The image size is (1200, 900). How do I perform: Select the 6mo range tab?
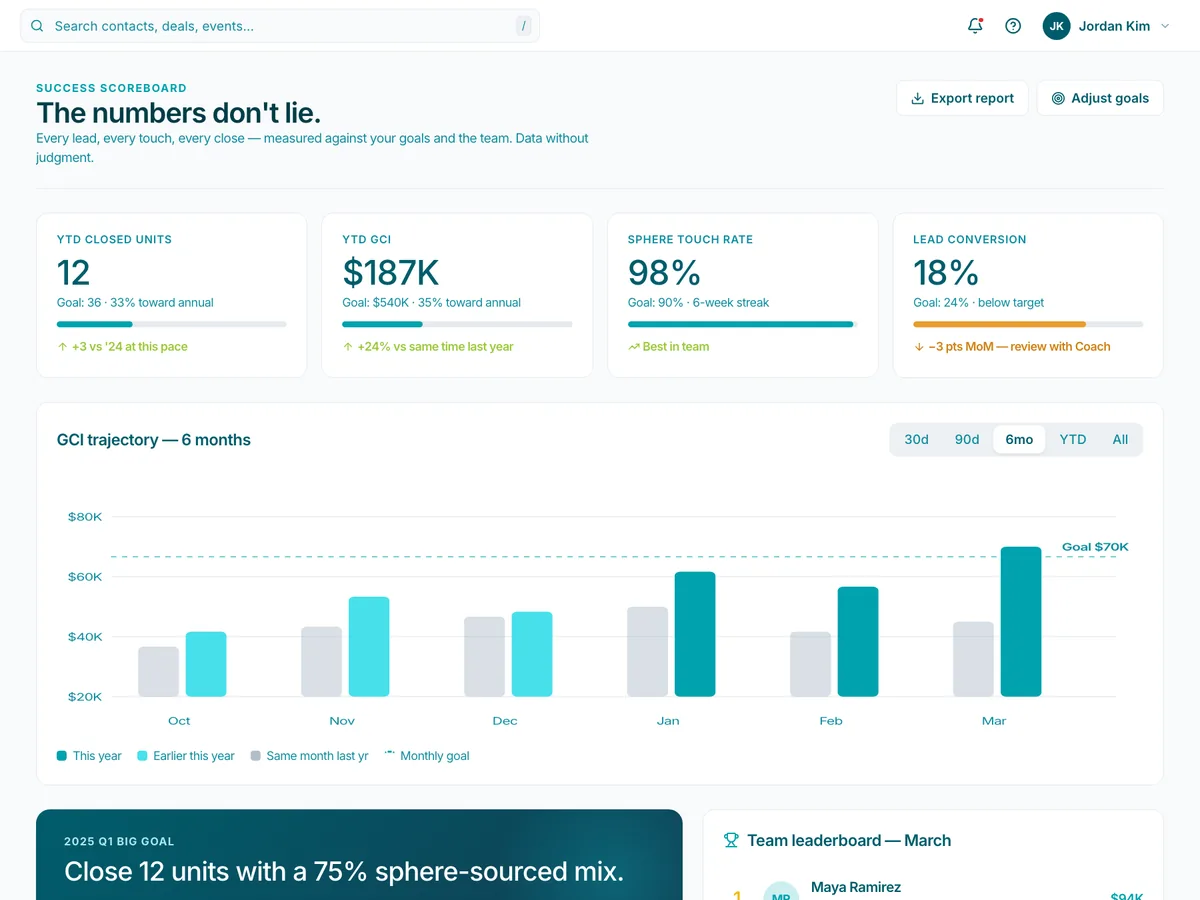pos(1019,439)
